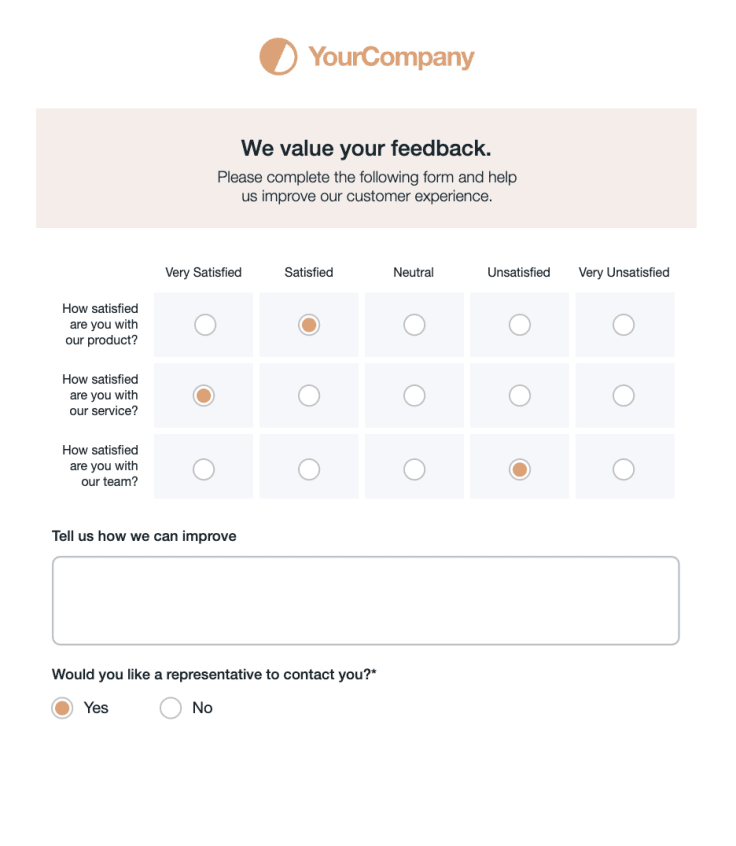Select Unsatisfied for the product question
The height and width of the screenshot is (846, 736).
click(519, 324)
